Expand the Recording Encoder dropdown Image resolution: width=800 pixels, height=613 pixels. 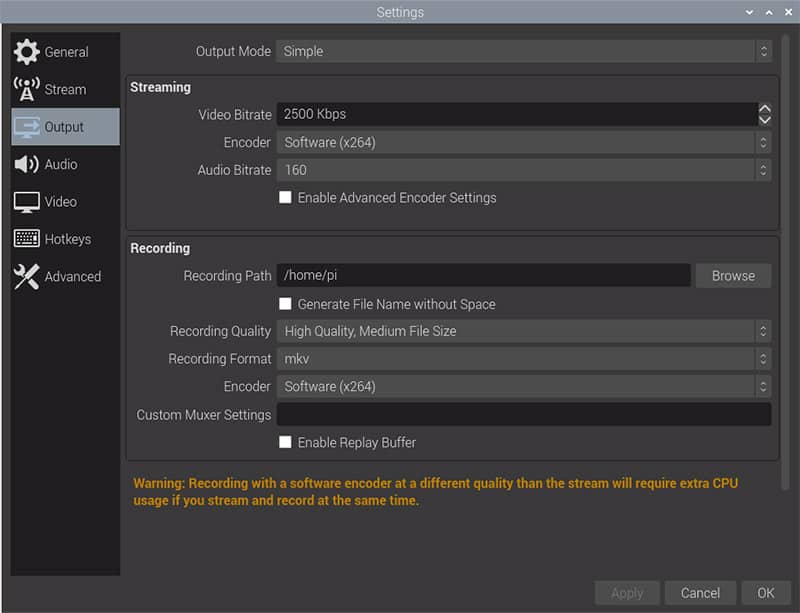[523, 386]
